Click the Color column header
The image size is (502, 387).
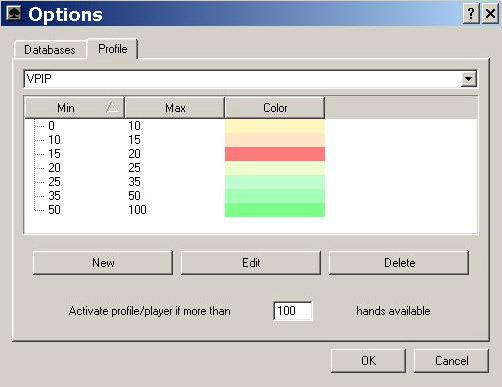(x=275, y=108)
